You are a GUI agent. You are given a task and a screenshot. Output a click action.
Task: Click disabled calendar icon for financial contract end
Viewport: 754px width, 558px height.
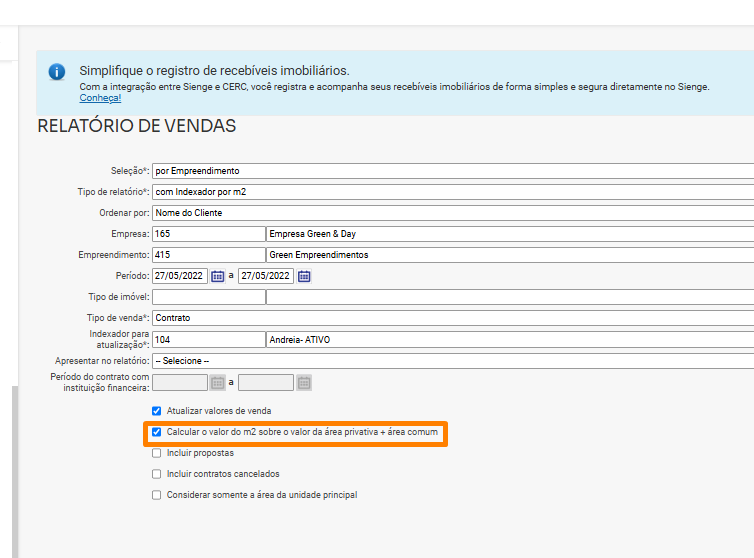[x=304, y=383]
